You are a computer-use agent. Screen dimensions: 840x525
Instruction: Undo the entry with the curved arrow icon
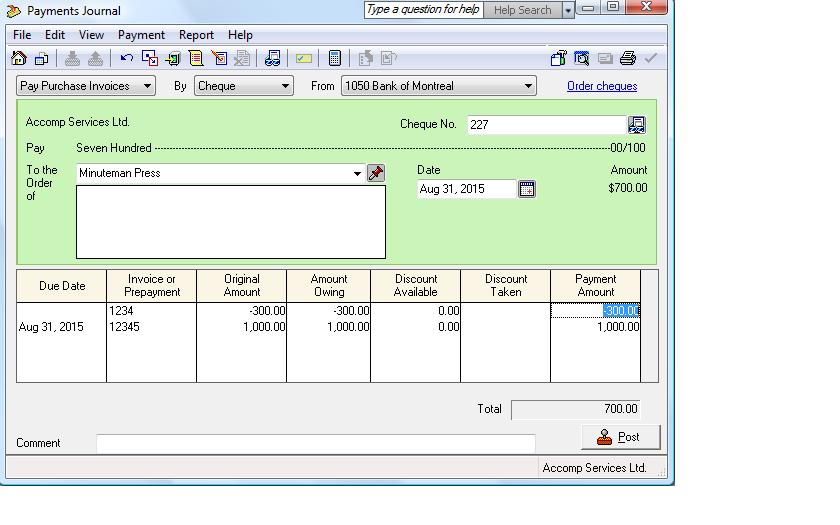(x=127, y=58)
